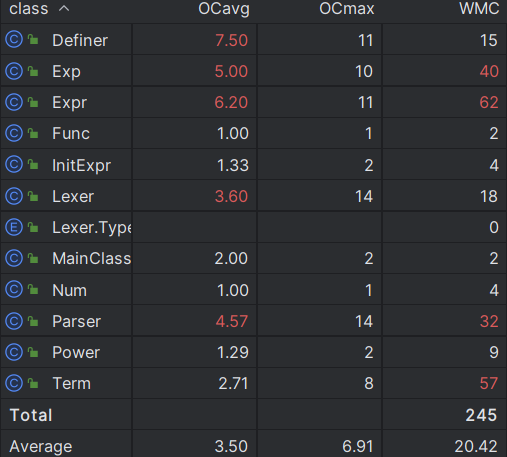Sort table by WMC column header

(x=479, y=9)
